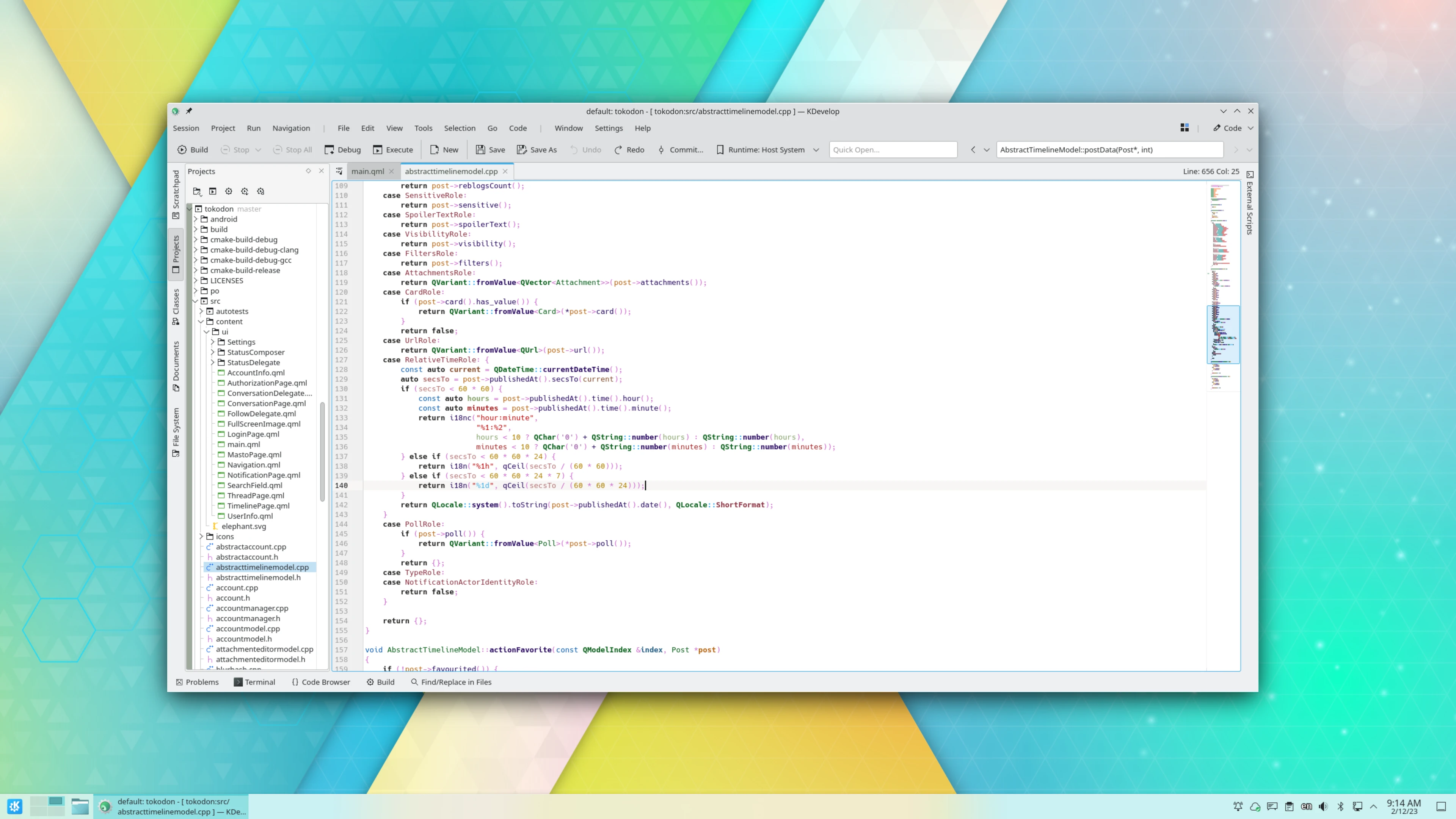Click the area switcher grid icon

1184,128
